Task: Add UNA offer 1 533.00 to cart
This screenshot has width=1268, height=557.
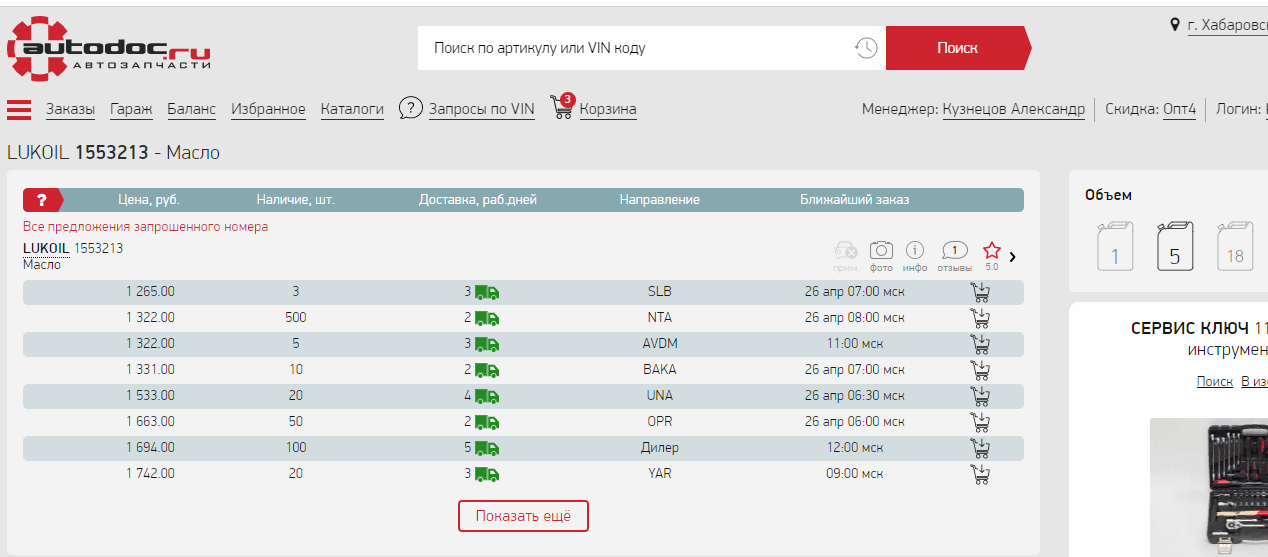Action: (980, 396)
